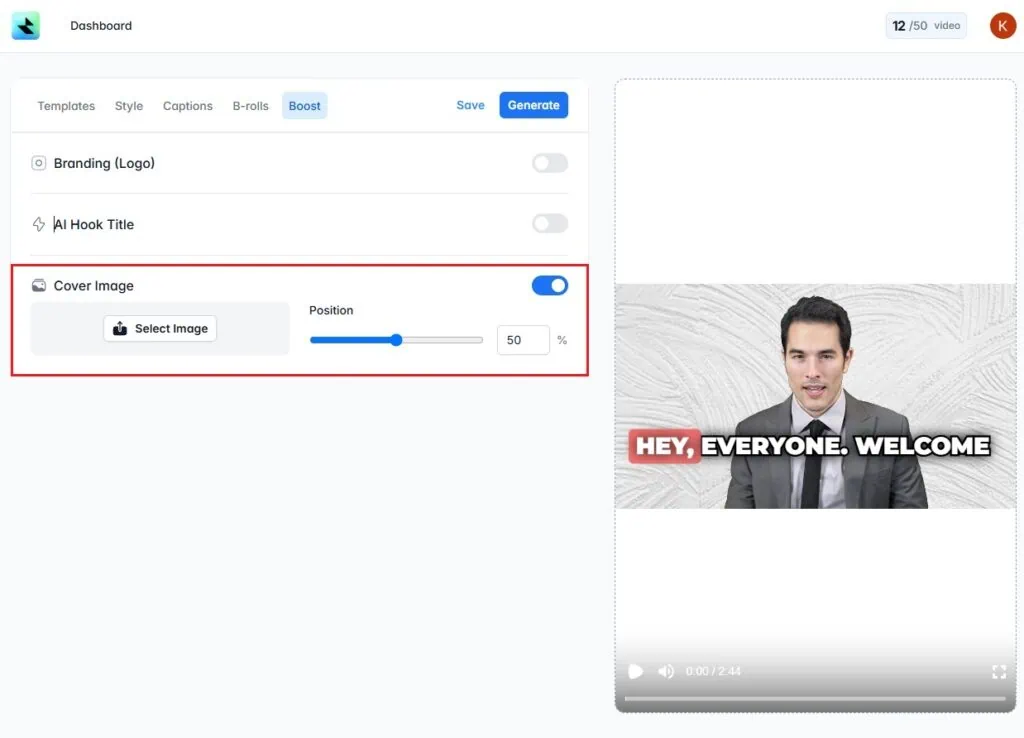
Task: Click the Position slider handle
Action: pyautogui.click(x=396, y=340)
